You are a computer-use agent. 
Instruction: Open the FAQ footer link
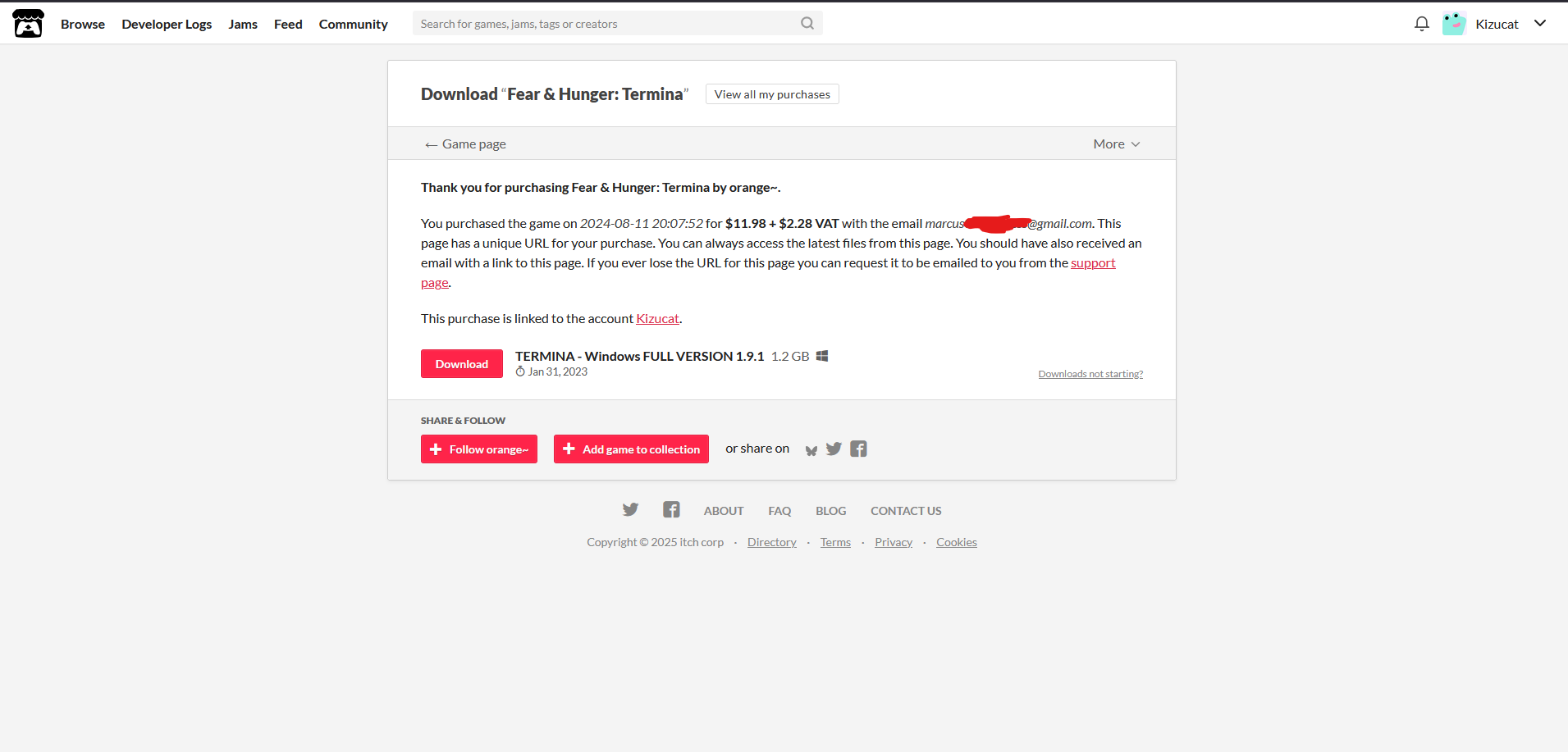coord(779,511)
